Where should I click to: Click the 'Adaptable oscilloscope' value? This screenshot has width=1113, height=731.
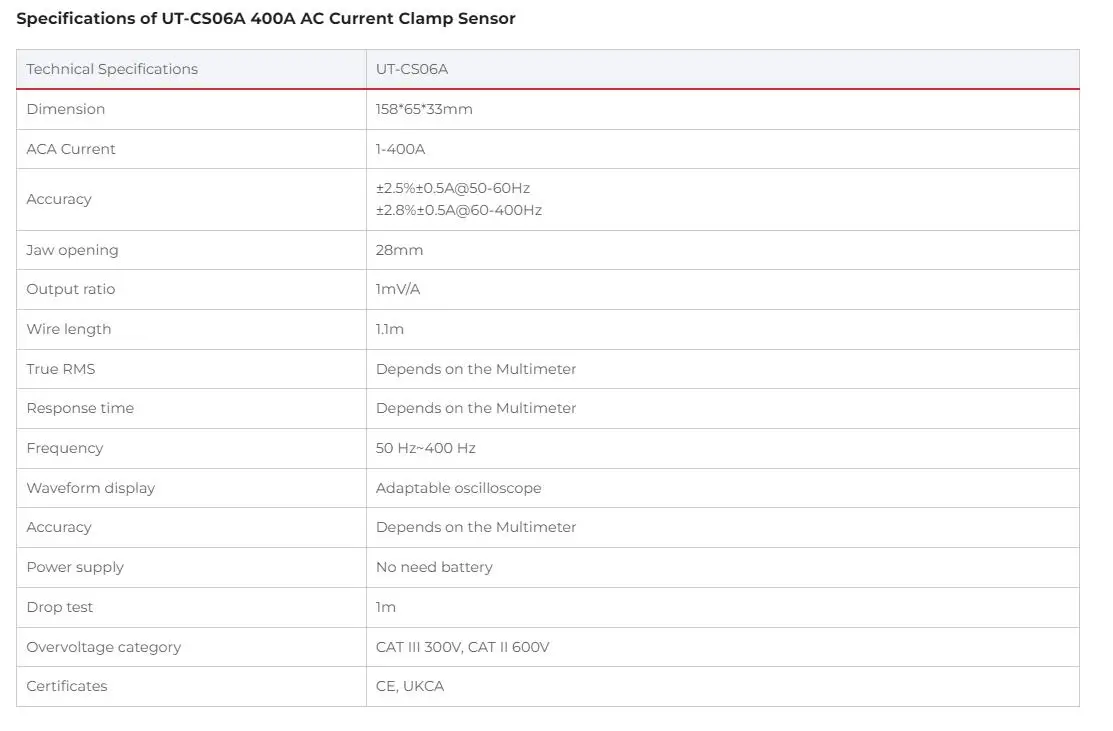(459, 488)
